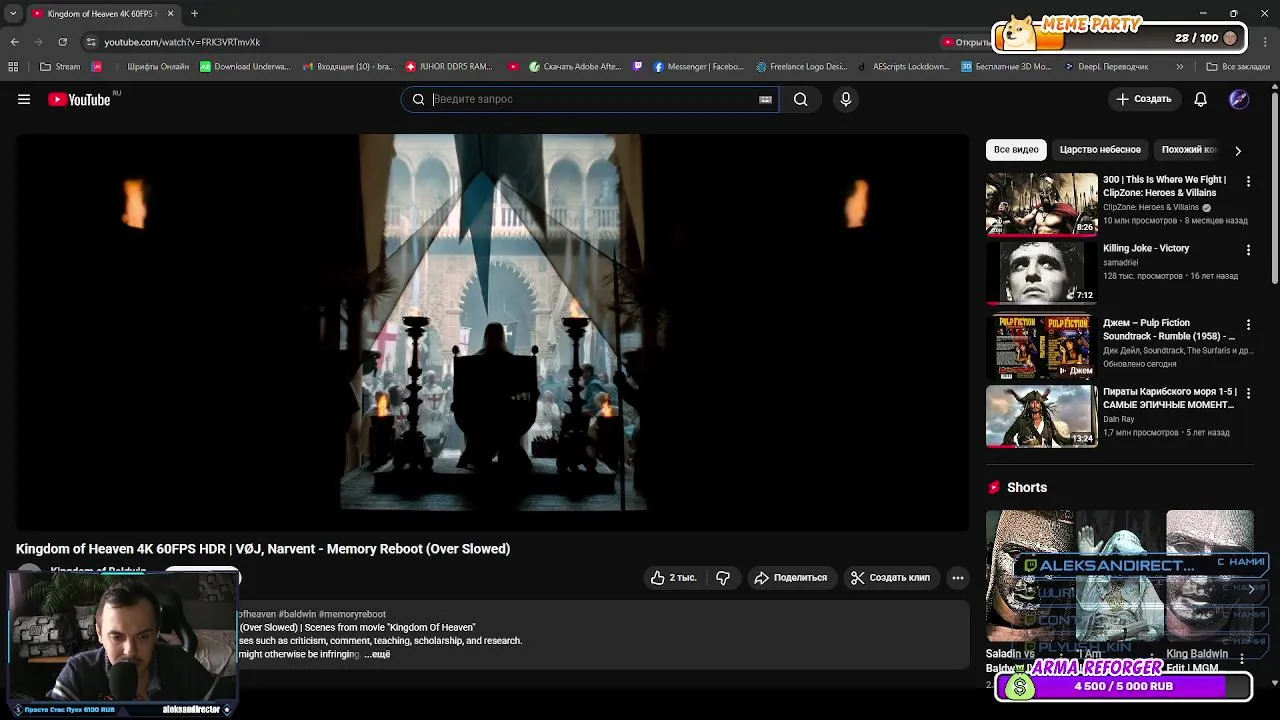The height and width of the screenshot is (720, 1280).
Task: Open the King Baldwin short
Action: point(1209,575)
